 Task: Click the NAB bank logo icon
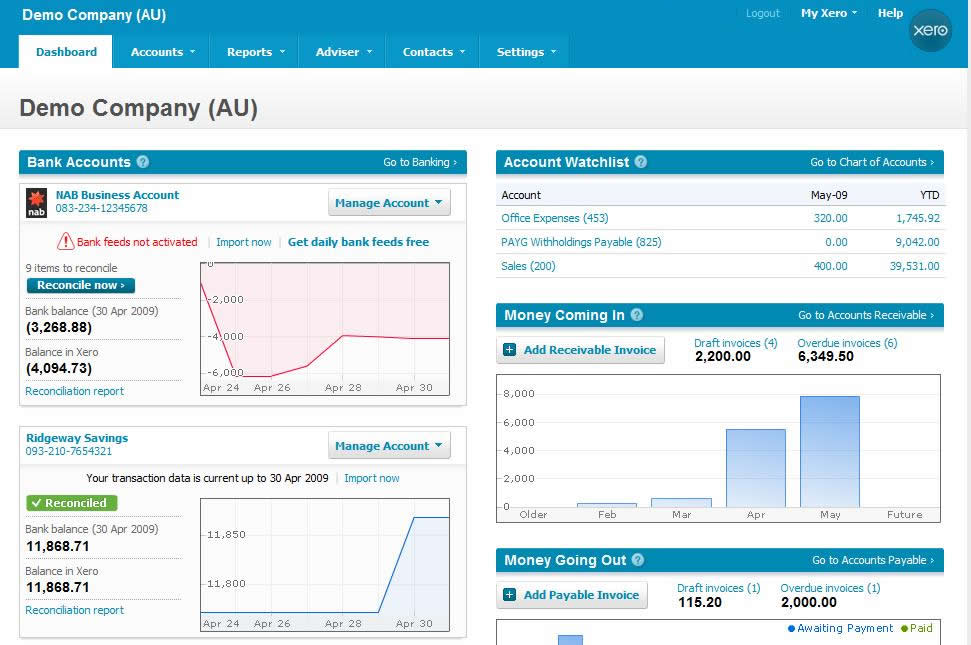[x=36, y=203]
